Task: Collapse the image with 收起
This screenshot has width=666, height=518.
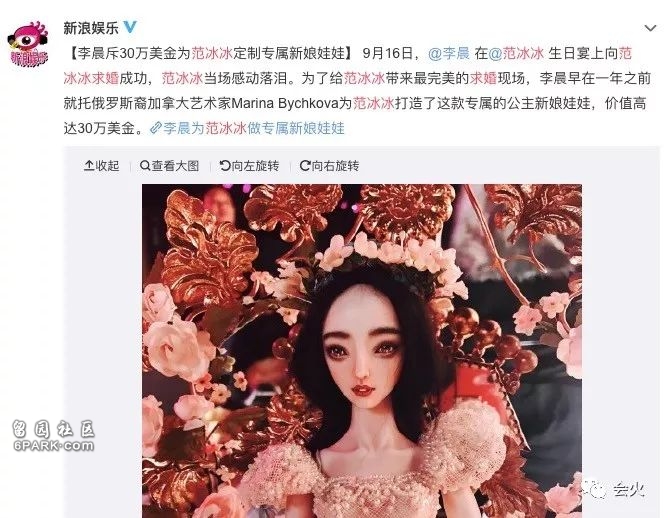Action: [x=102, y=166]
